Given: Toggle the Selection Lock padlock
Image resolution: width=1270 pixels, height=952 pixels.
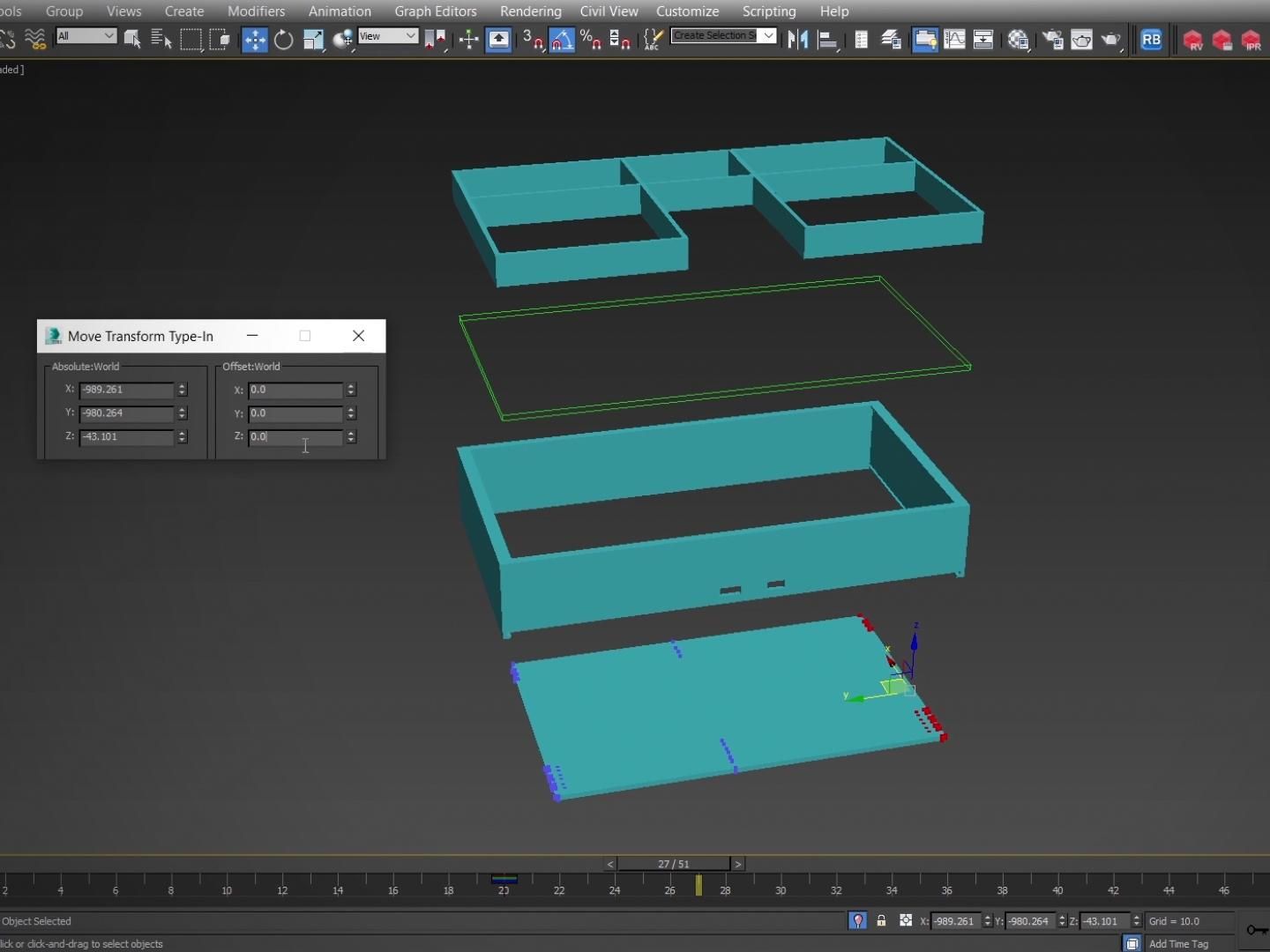Looking at the screenshot, I should click(x=881, y=920).
